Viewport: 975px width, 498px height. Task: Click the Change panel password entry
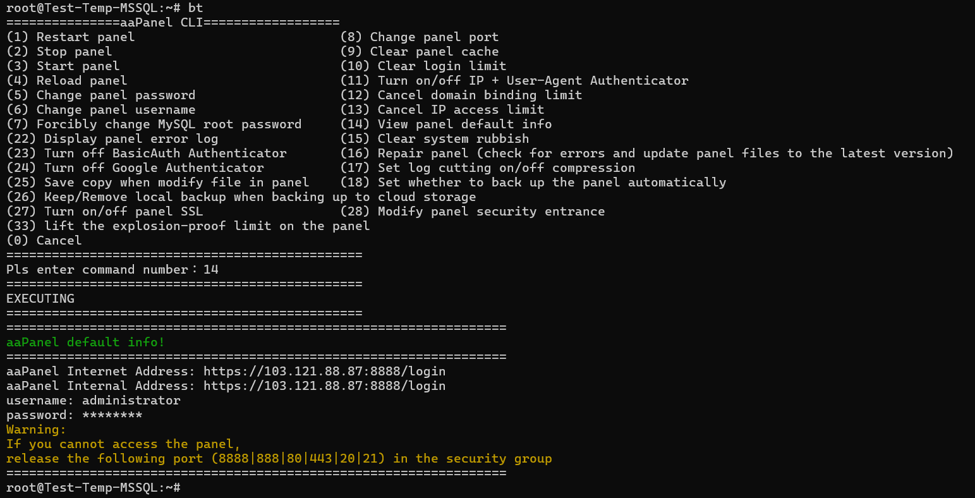tap(101, 95)
